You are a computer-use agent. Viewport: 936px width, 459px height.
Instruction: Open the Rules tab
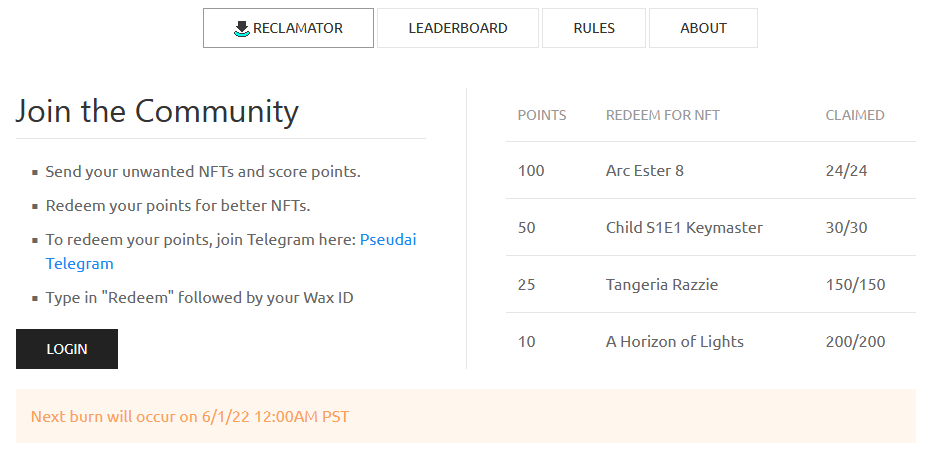point(594,28)
